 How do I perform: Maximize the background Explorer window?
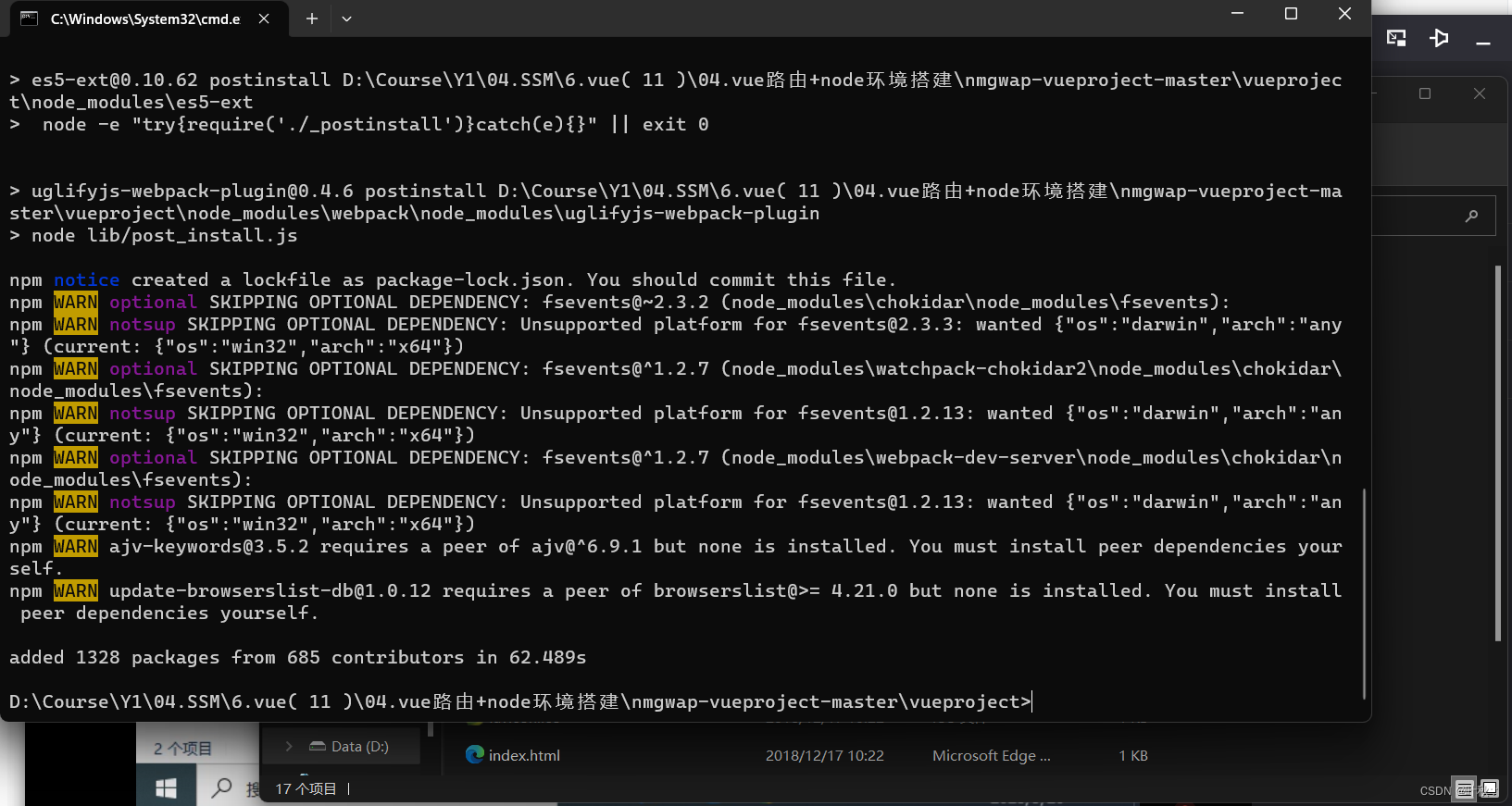coord(1425,93)
